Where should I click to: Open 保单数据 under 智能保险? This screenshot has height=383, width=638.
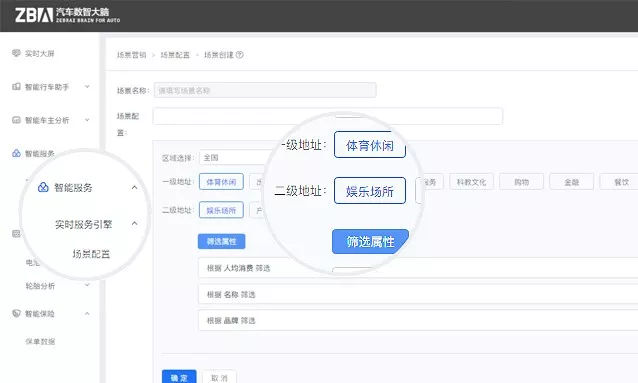tap(40, 341)
